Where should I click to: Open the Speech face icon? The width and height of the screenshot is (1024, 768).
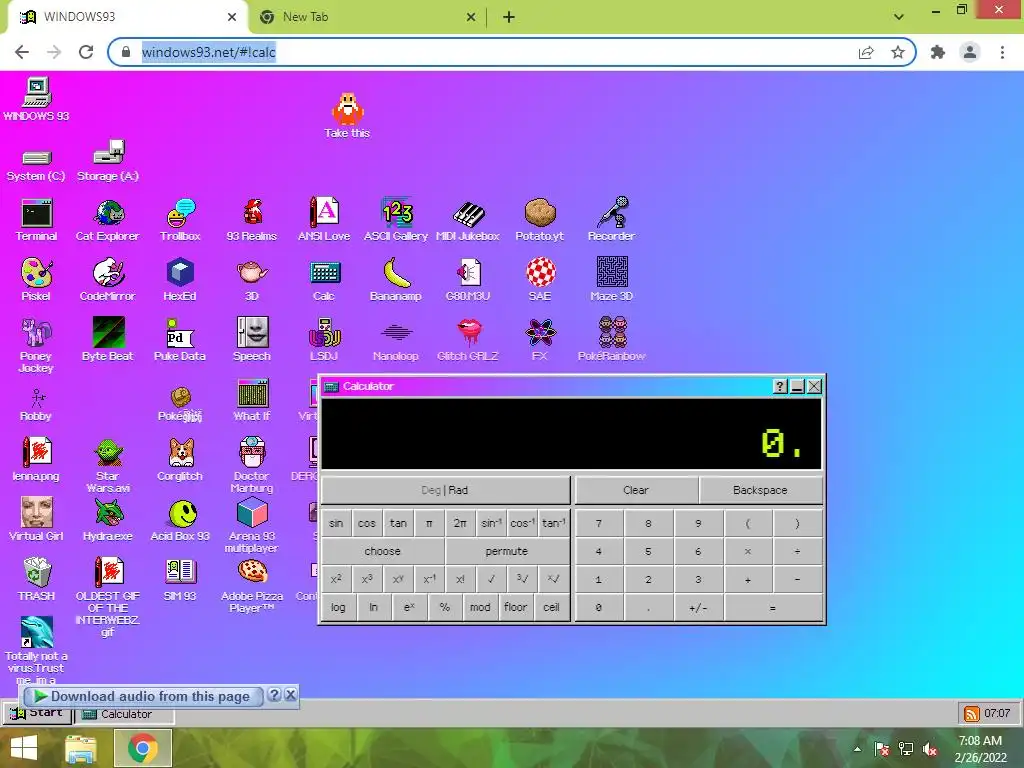pyautogui.click(x=252, y=339)
